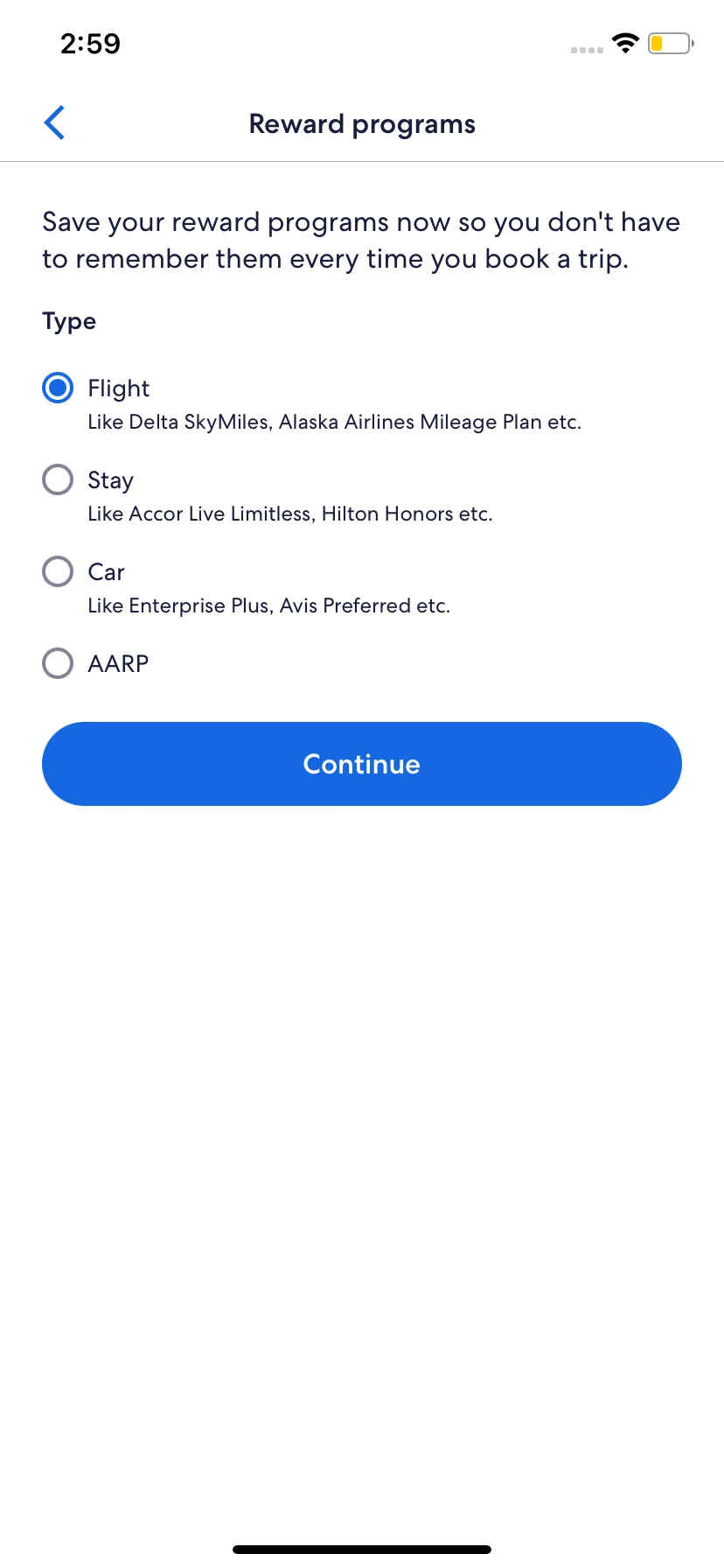Image resolution: width=724 pixels, height=1568 pixels.
Task: Tap the Type section heading
Action: [69, 322]
